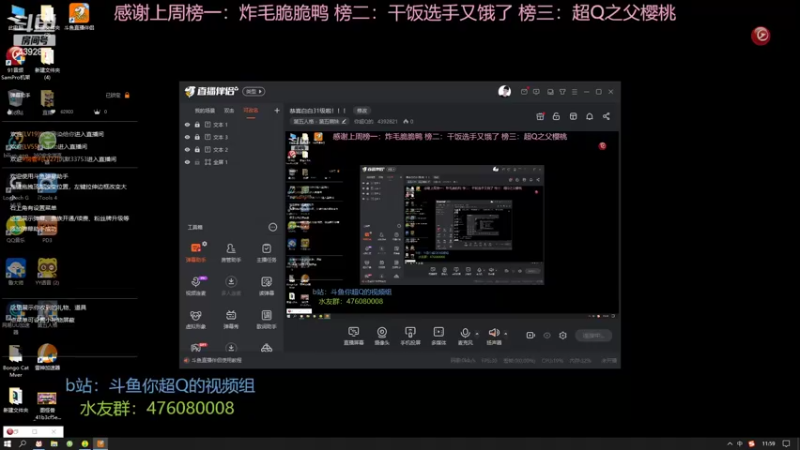Select the 全屏 1 layer row
The image size is (800, 450).
click(232, 162)
